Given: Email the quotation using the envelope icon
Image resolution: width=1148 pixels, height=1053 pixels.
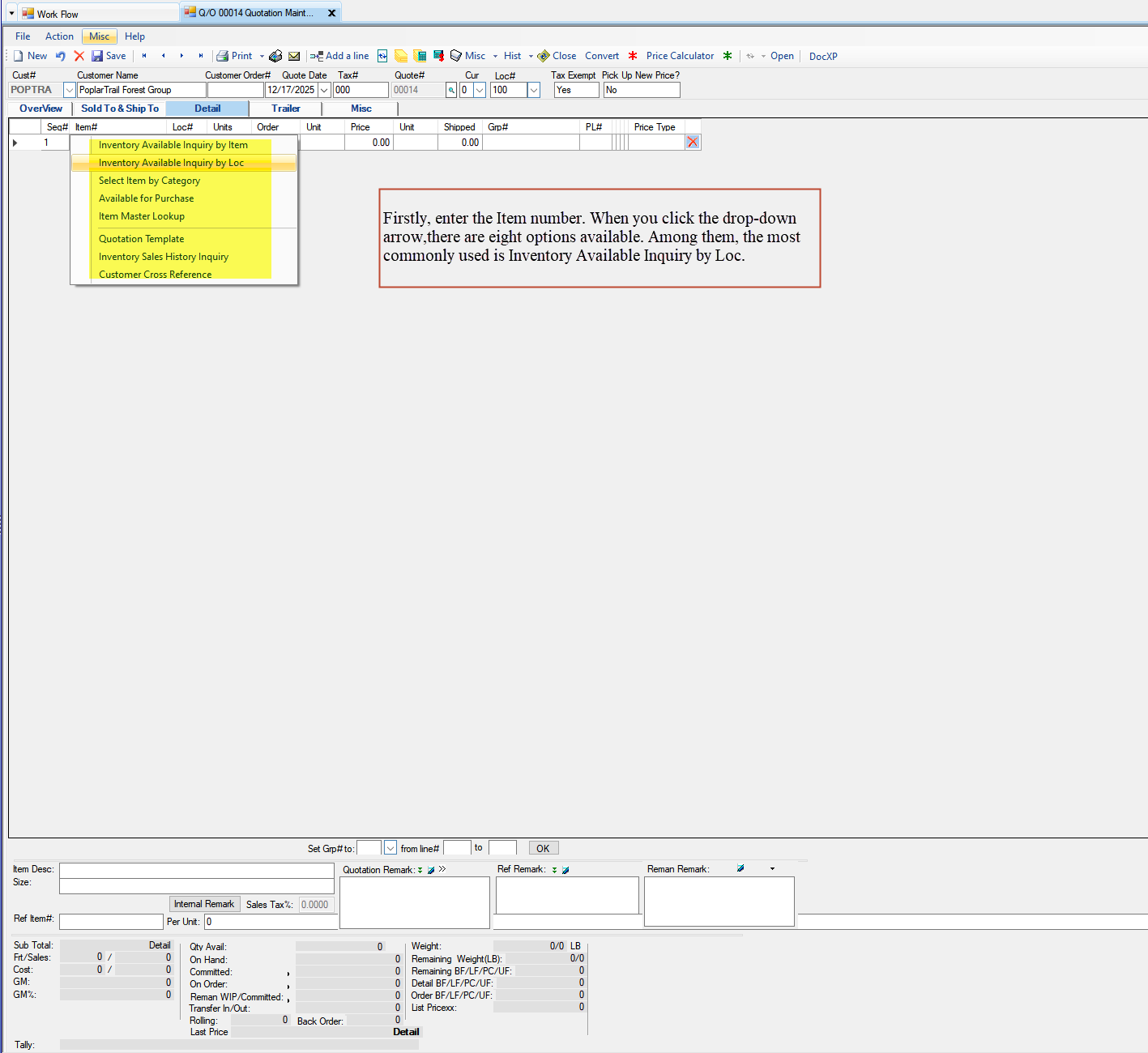Looking at the screenshot, I should 293,55.
